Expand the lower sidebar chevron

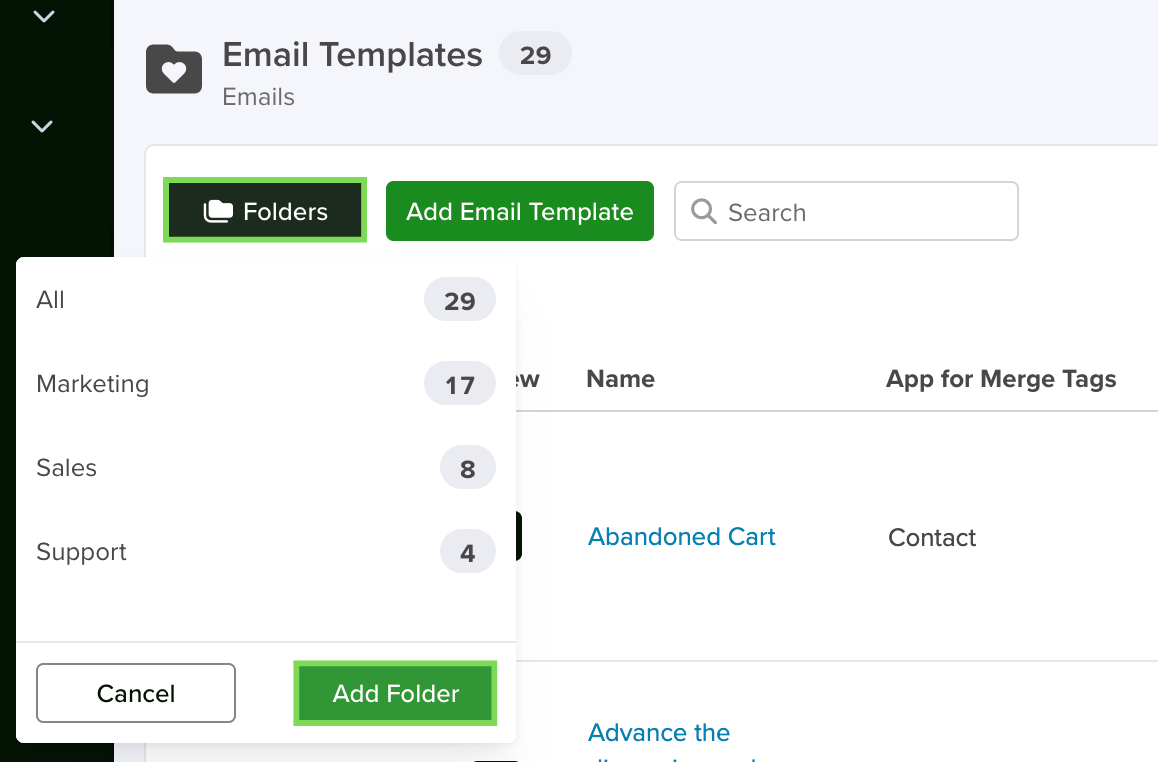tap(42, 126)
